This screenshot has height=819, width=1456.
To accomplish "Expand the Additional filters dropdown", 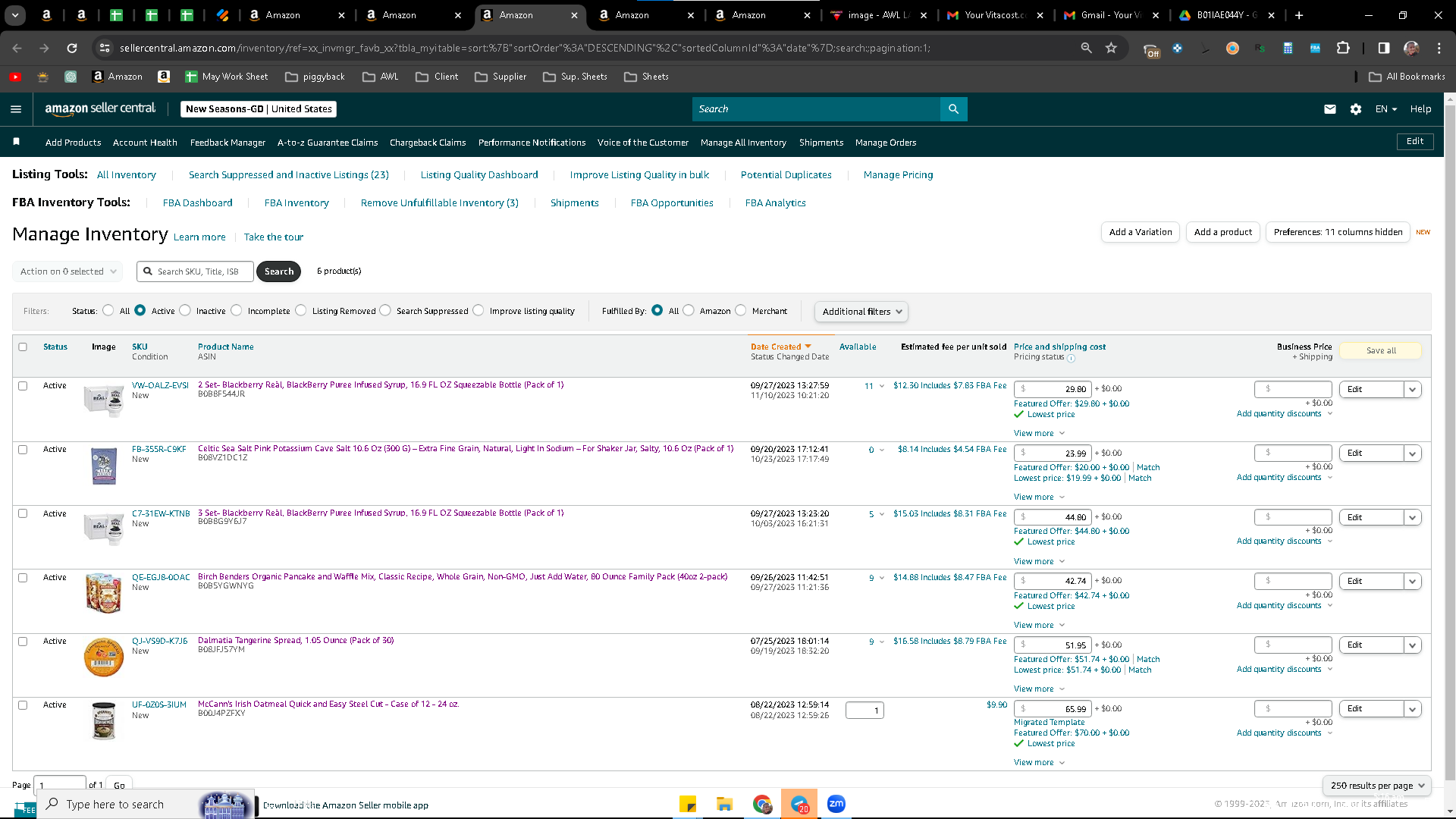I will point(861,312).
